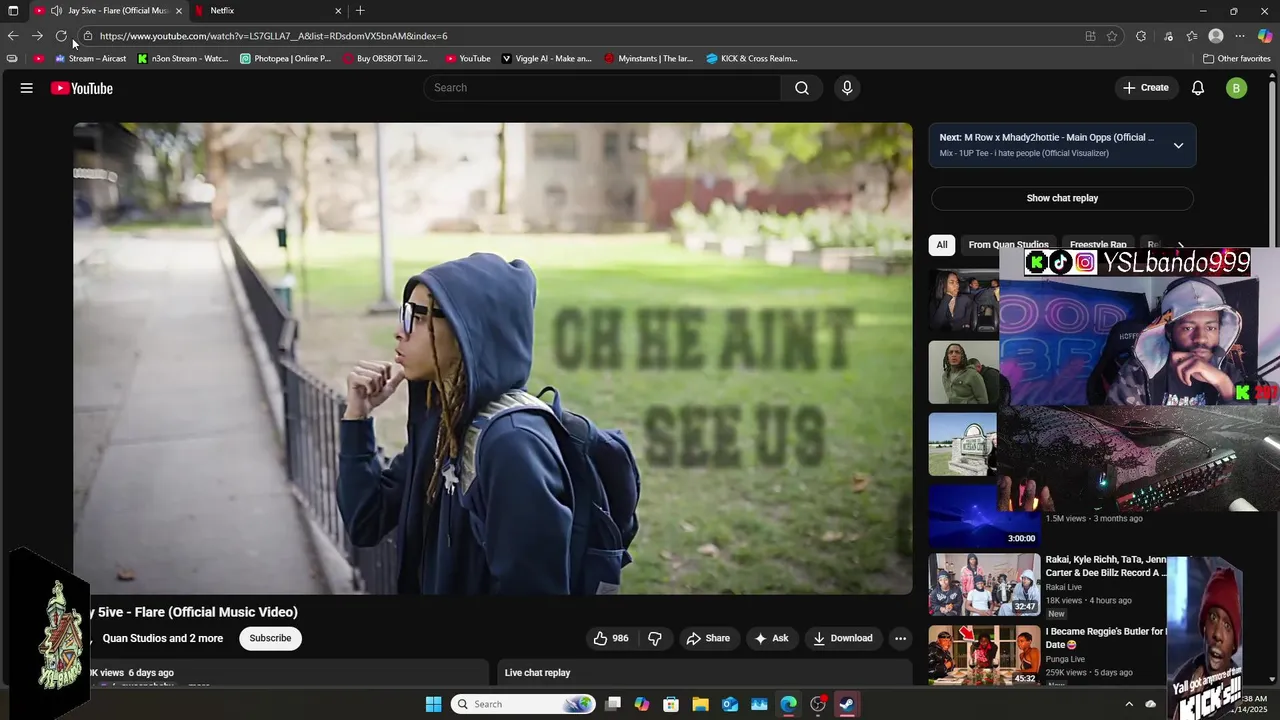Viewport: 1280px width, 720px height.
Task: Open Photopea bookmark
Action: [x=285, y=59]
